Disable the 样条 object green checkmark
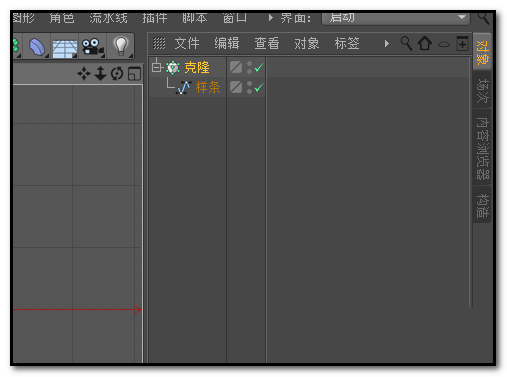Screen dimensions: 507x377 click(x=259, y=88)
